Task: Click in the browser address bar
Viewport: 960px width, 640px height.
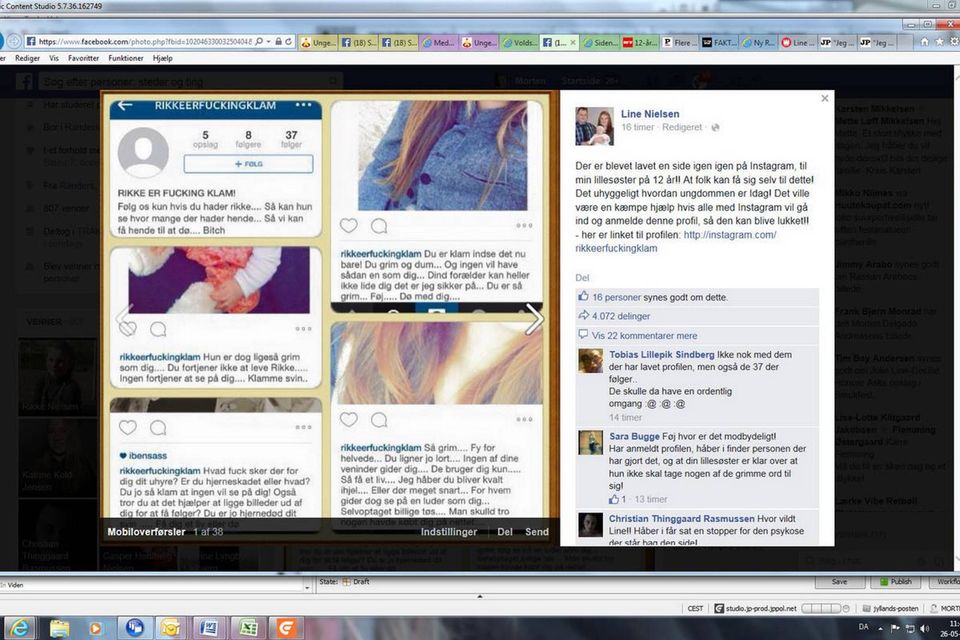Action: [x=140, y=42]
